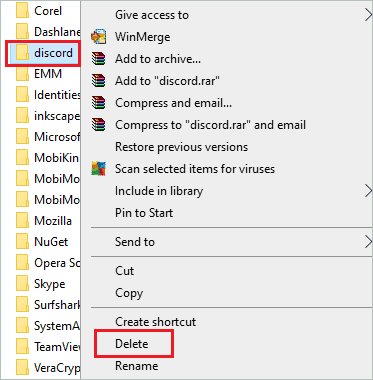Click the discord folder icon
The height and width of the screenshot is (380, 373).
tap(23, 53)
